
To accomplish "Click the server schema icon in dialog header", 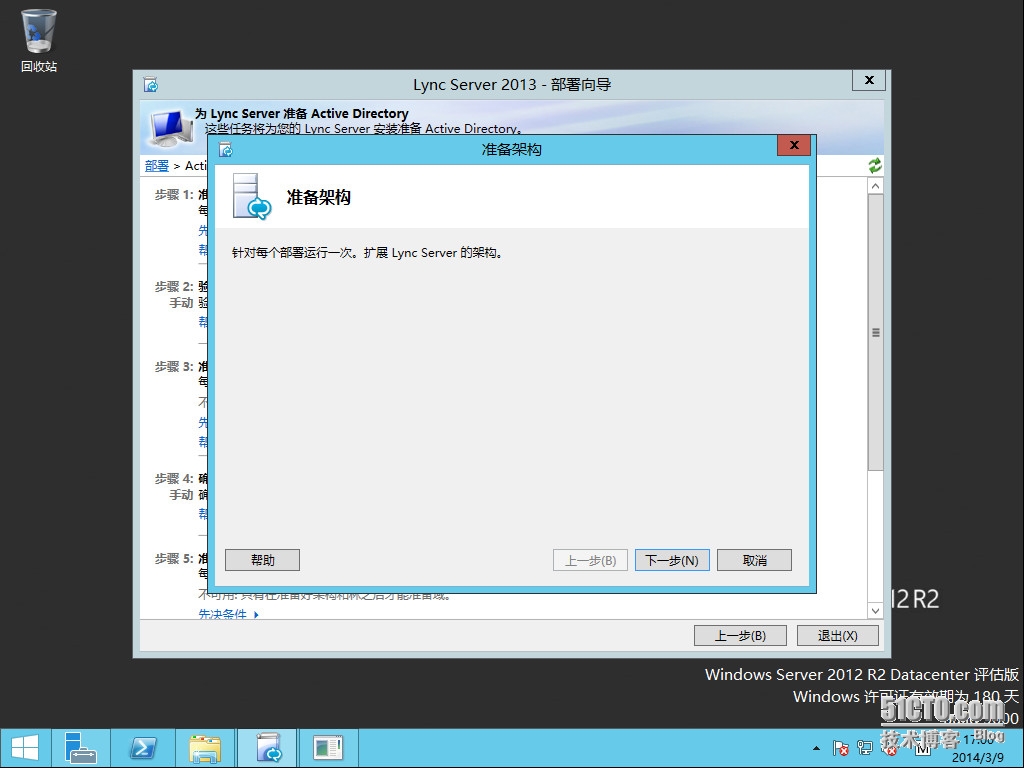I will 251,197.
